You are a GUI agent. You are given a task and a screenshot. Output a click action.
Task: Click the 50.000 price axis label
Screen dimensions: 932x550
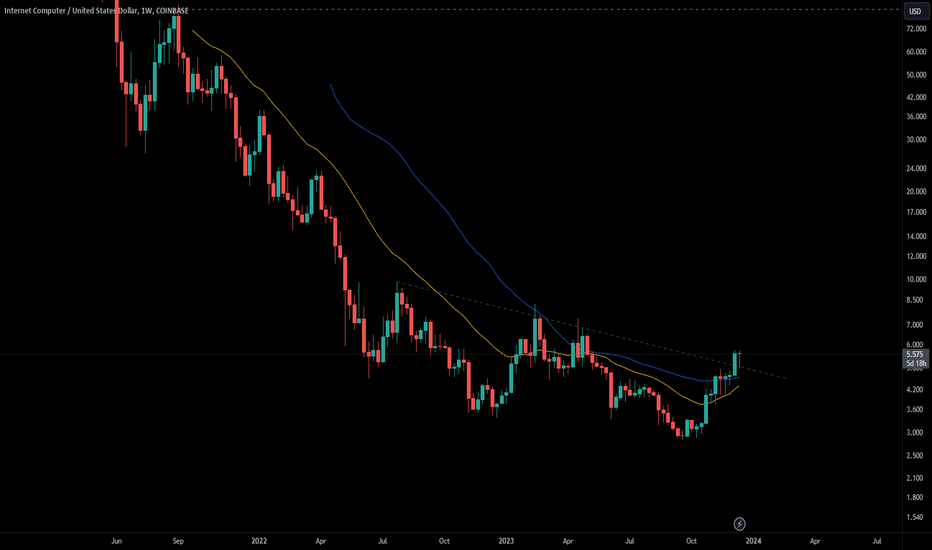(x=916, y=75)
